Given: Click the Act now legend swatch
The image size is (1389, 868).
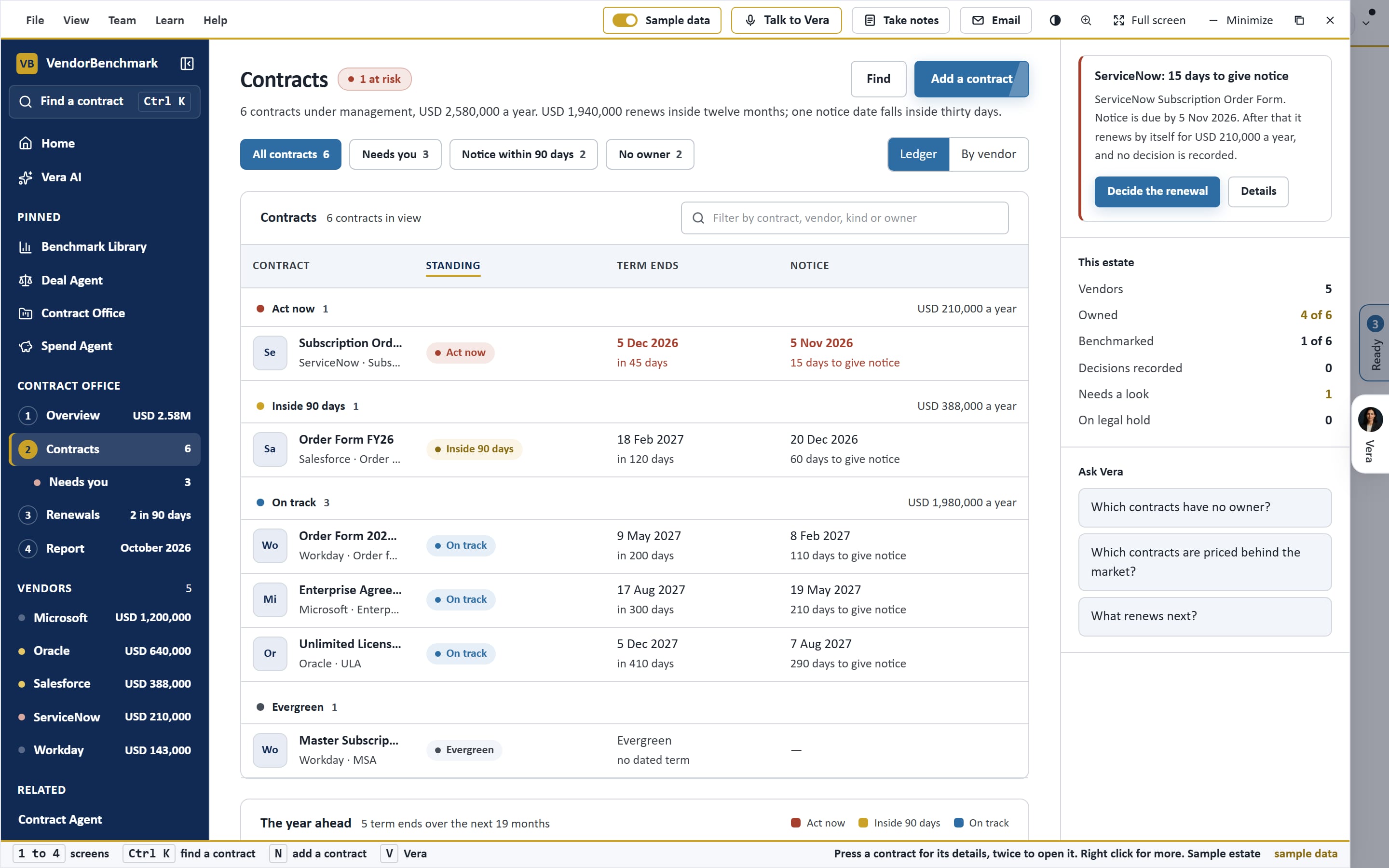Looking at the screenshot, I should click(795, 823).
